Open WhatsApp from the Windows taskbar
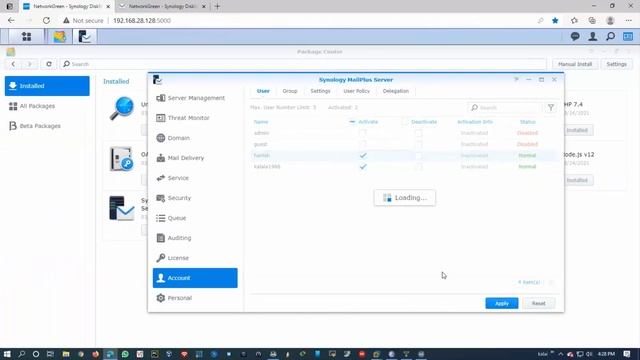Viewport: 640px width, 360px height. (x=125, y=354)
